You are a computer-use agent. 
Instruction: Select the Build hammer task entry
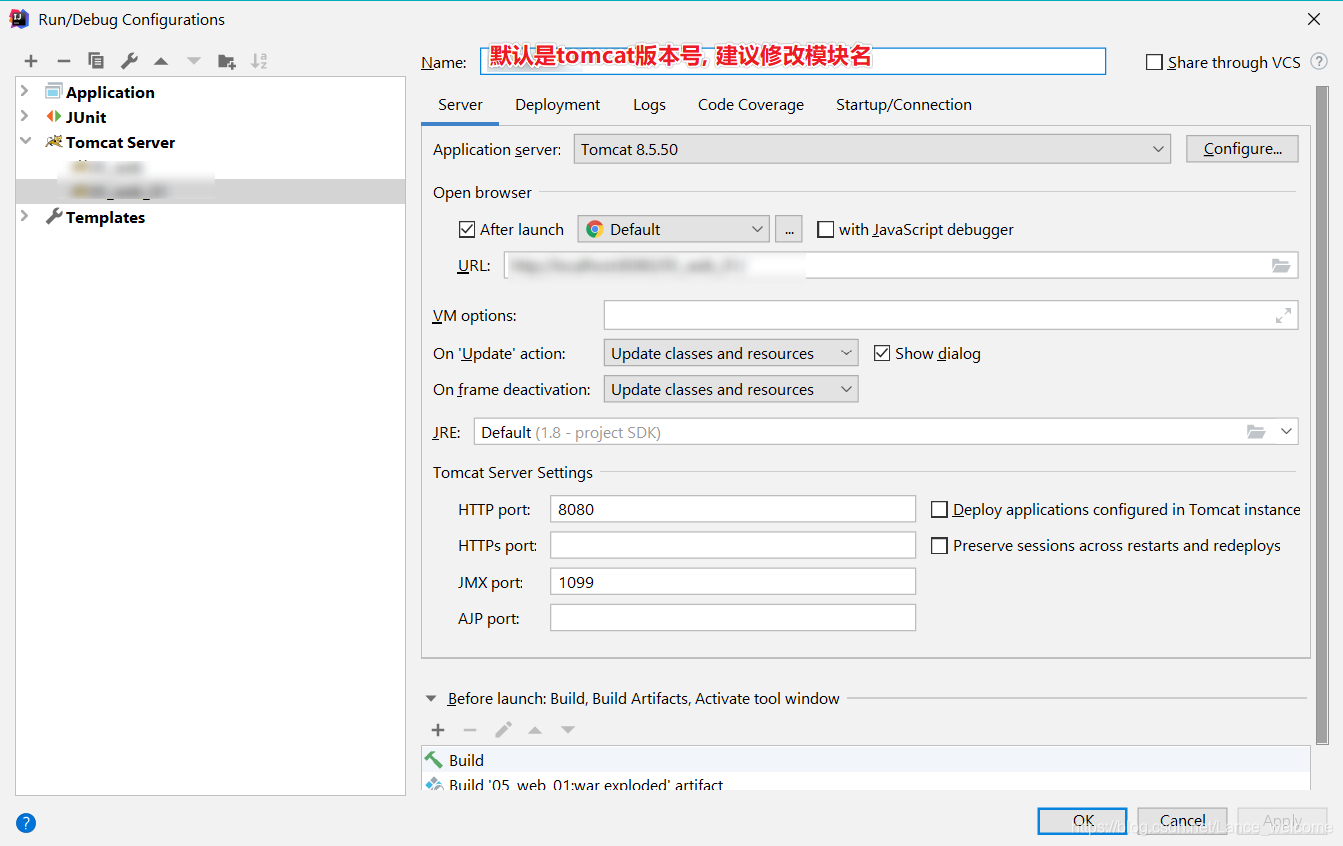(865, 760)
